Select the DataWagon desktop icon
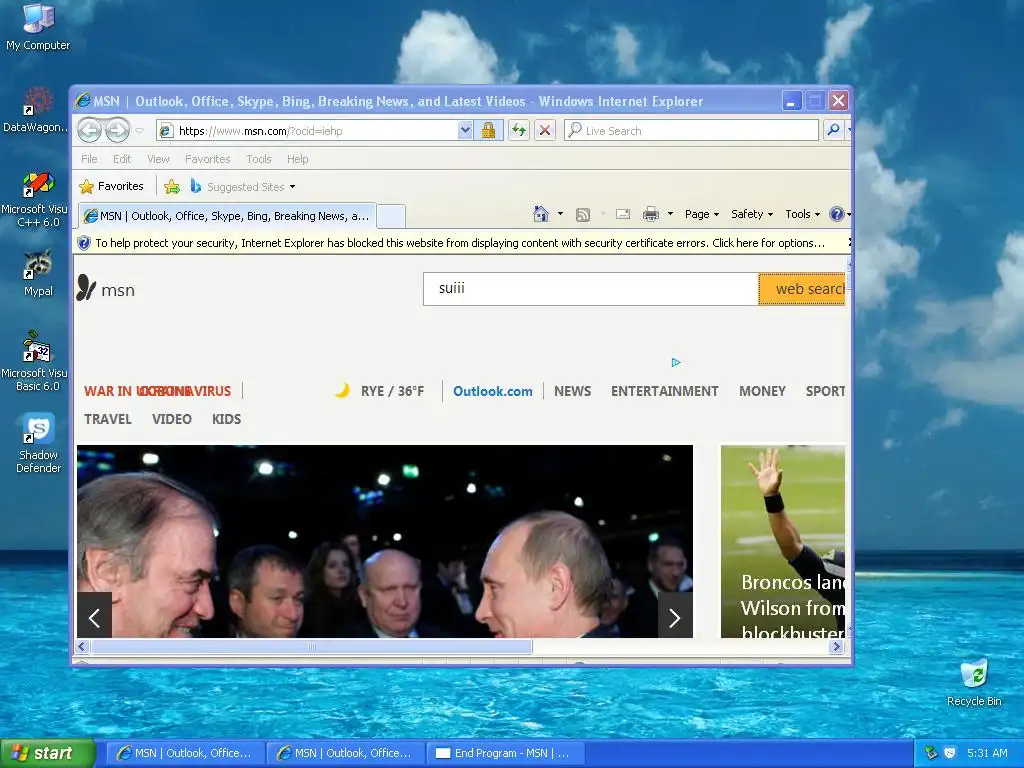Screen dimensions: 1024x768 (36, 110)
